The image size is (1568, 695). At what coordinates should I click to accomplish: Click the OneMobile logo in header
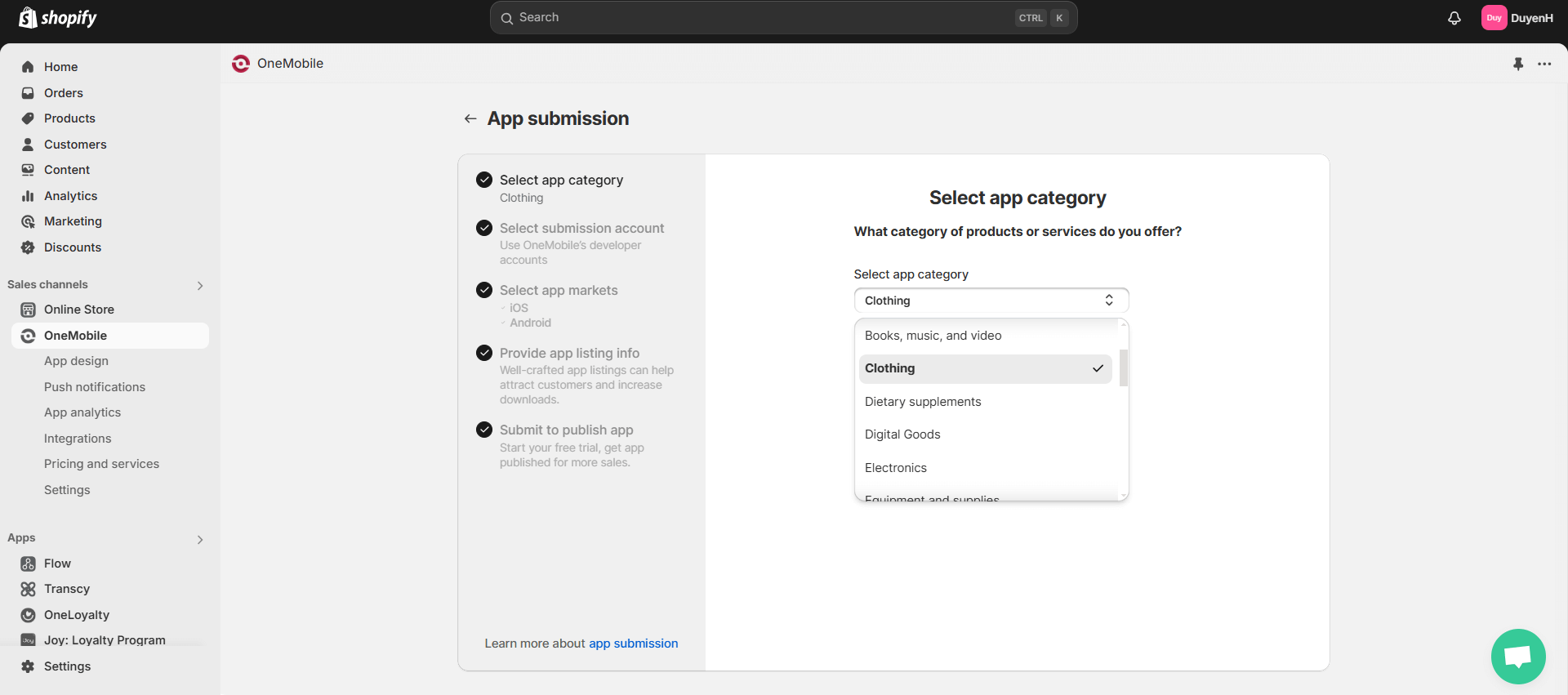[x=241, y=64]
